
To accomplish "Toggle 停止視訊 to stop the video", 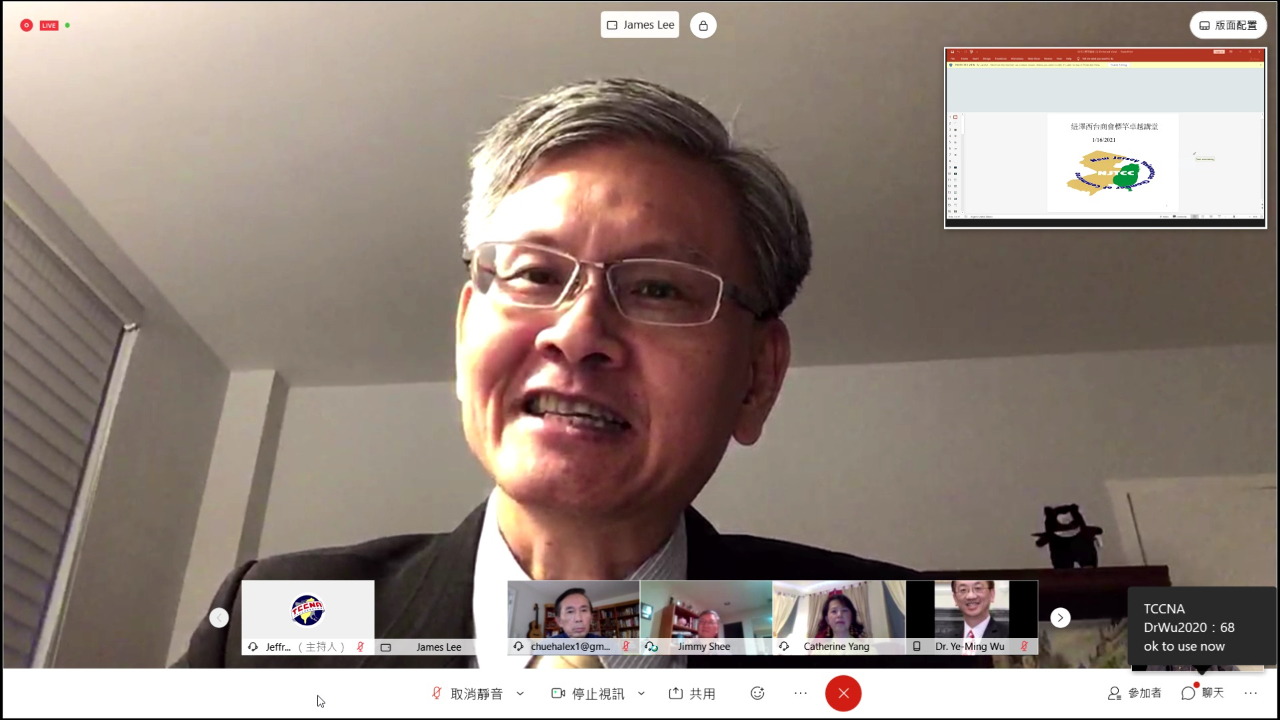I will pos(588,693).
